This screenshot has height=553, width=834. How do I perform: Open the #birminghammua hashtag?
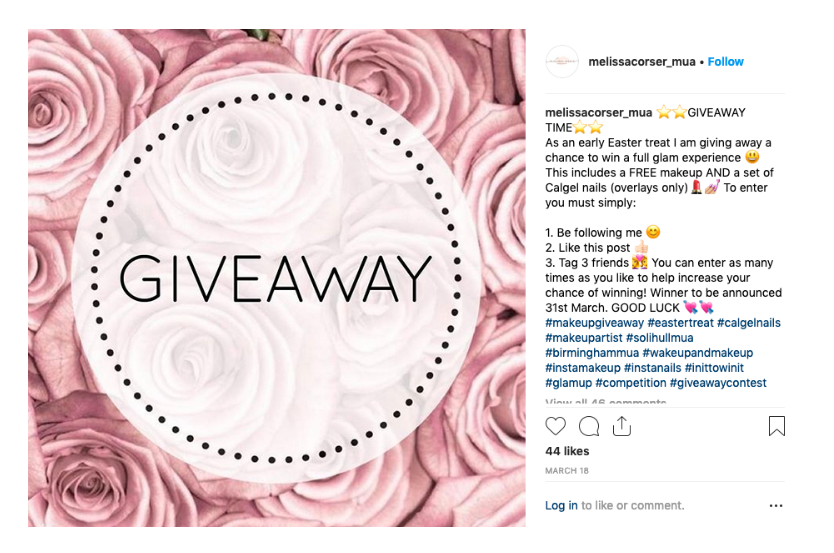(x=592, y=353)
